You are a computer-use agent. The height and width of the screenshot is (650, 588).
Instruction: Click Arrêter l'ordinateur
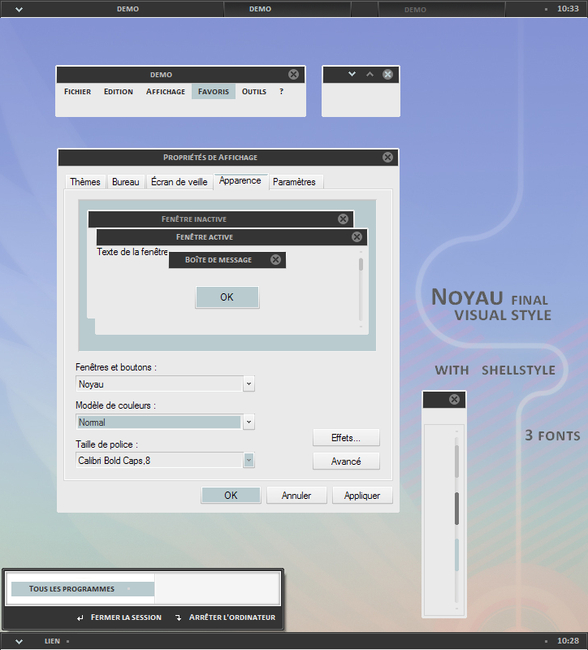(232, 618)
